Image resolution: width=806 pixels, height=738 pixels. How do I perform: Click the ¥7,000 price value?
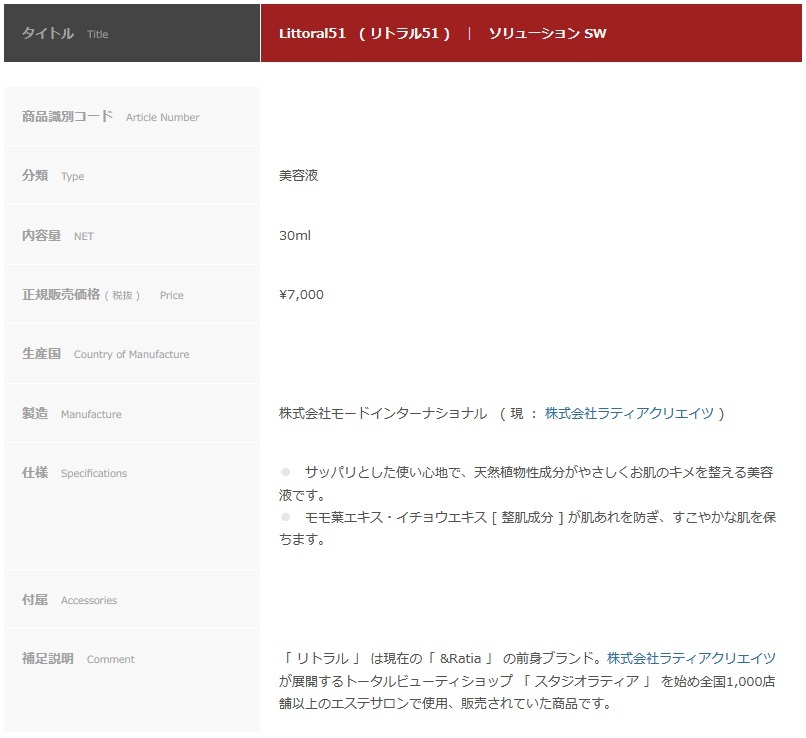click(300, 294)
